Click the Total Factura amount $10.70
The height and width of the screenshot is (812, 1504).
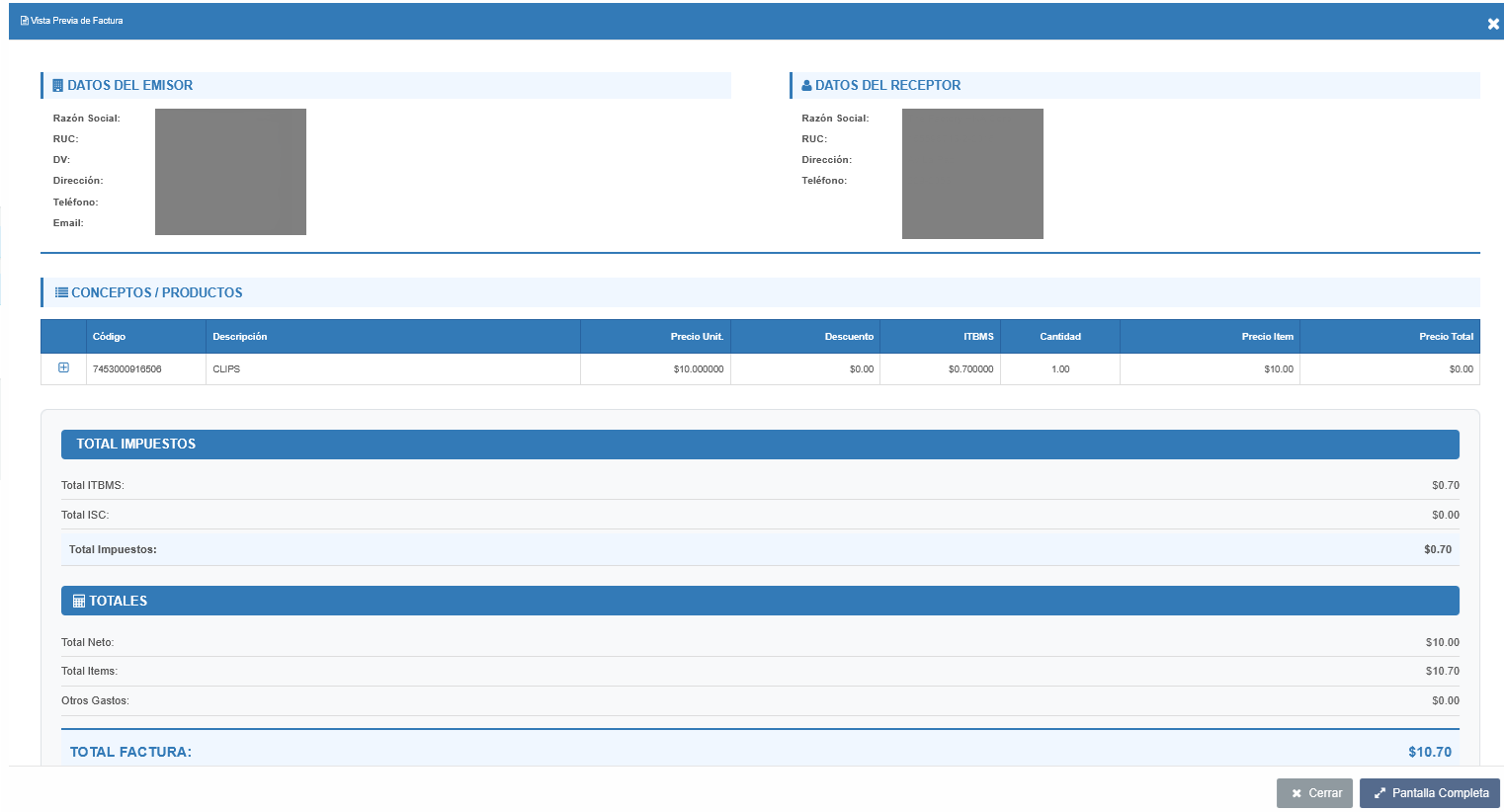click(1429, 752)
